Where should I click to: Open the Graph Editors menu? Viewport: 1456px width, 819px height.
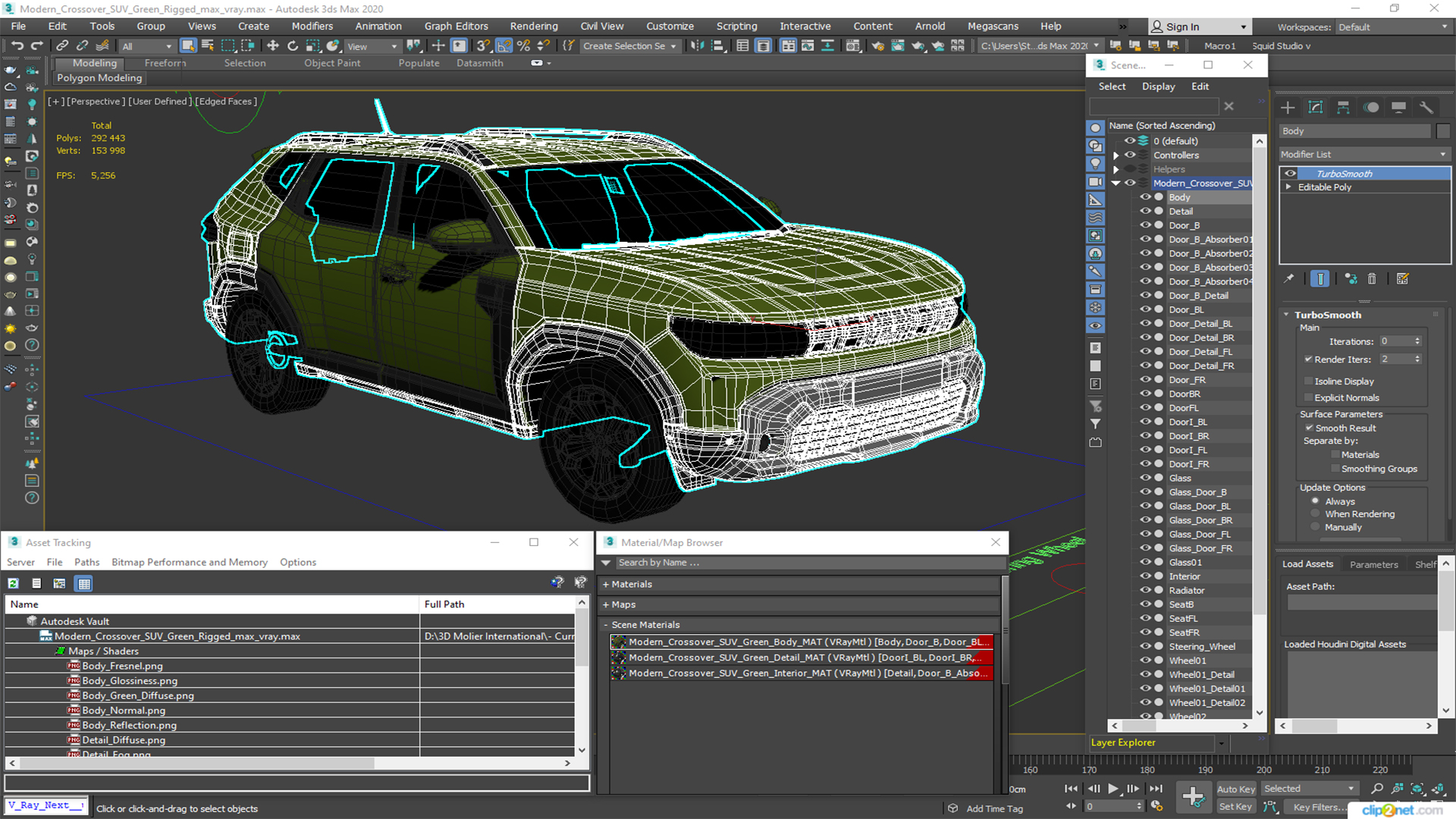tap(457, 26)
